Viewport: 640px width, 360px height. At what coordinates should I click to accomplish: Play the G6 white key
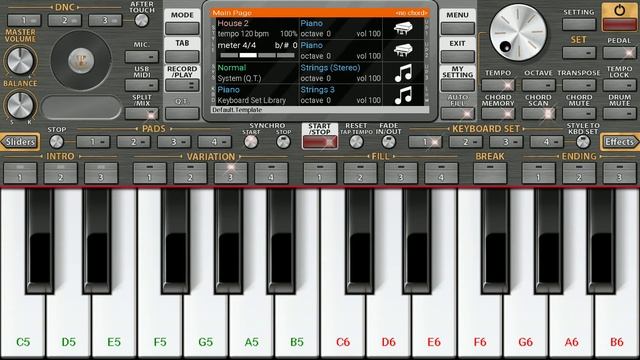(526, 322)
